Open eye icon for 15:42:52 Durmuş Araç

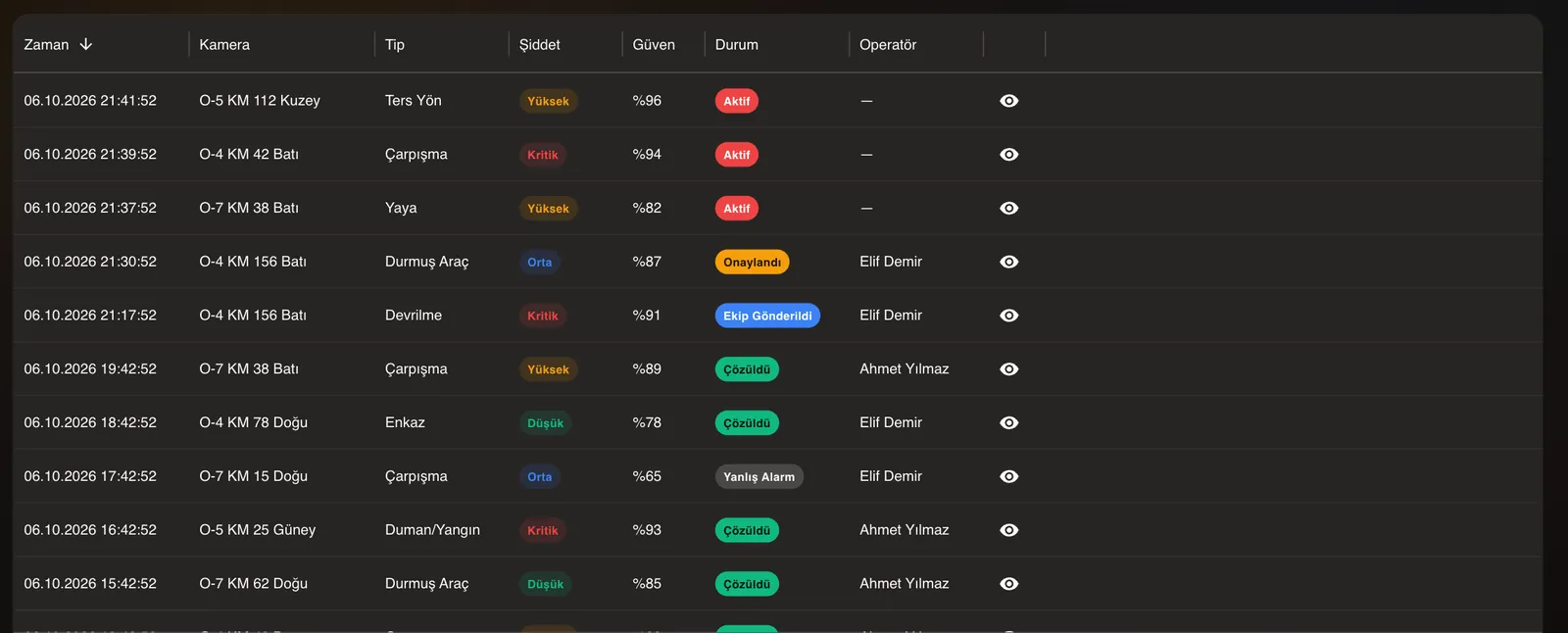(1008, 584)
